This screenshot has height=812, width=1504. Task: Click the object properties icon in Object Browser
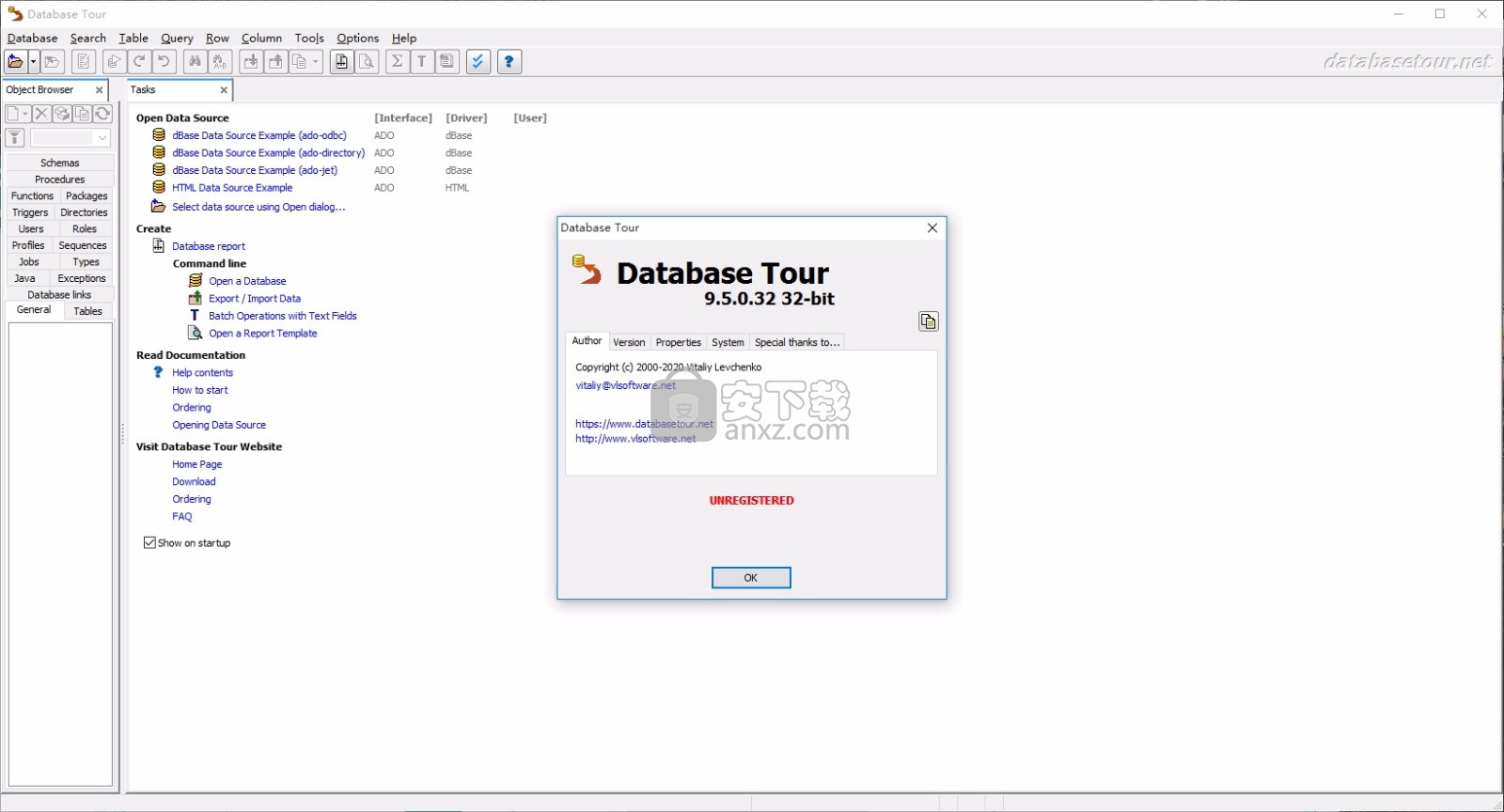(62, 114)
